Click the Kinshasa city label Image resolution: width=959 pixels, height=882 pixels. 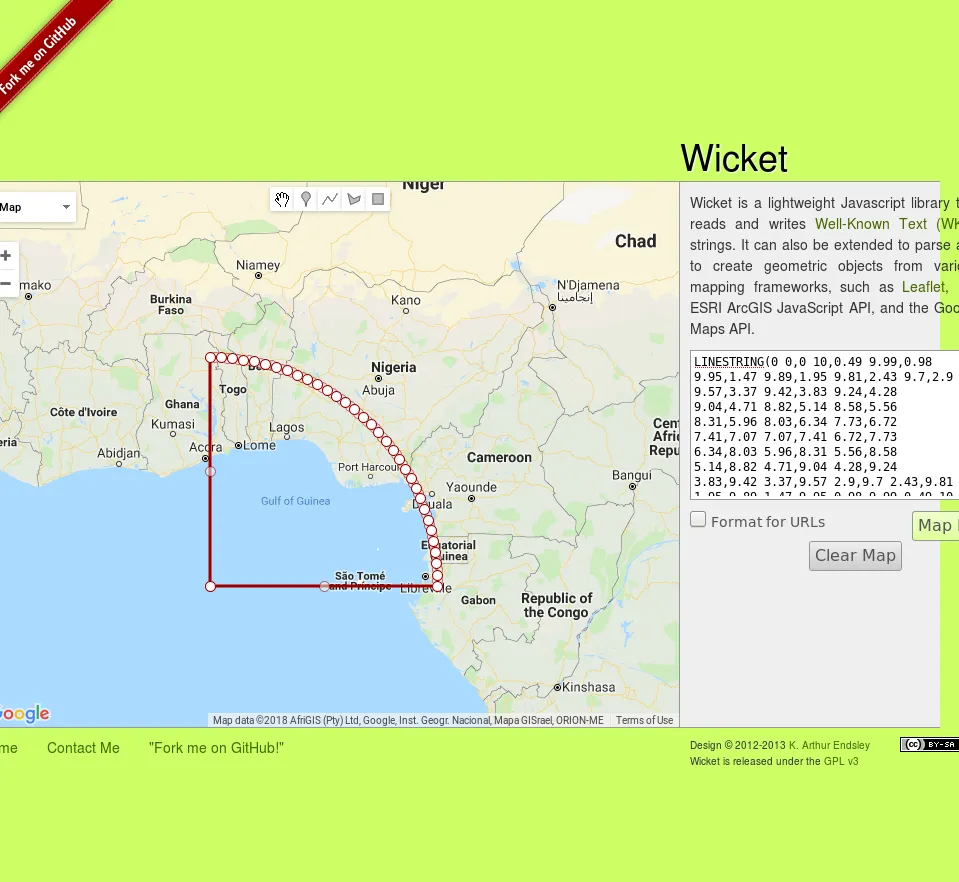click(x=588, y=687)
